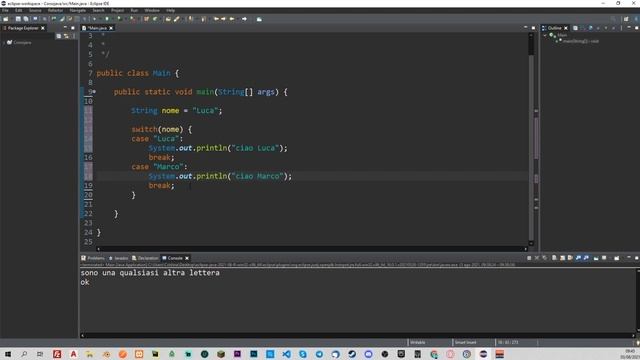The image size is (640, 360).
Task: Click the Open Type toolbar icon
Action: (x=168, y=19)
